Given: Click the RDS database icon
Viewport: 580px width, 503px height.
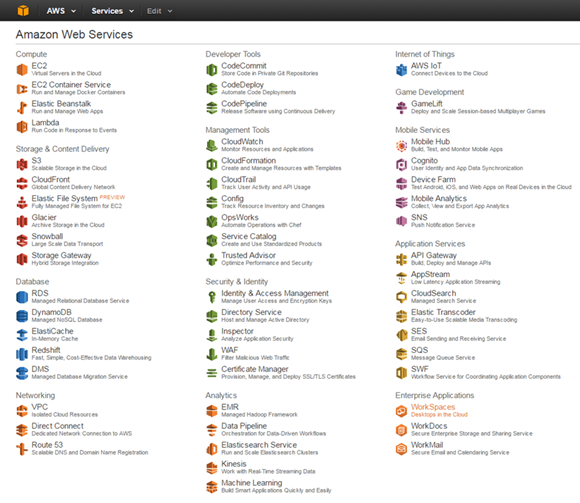Looking at the screenshot, I should click(x=22, y=297).
